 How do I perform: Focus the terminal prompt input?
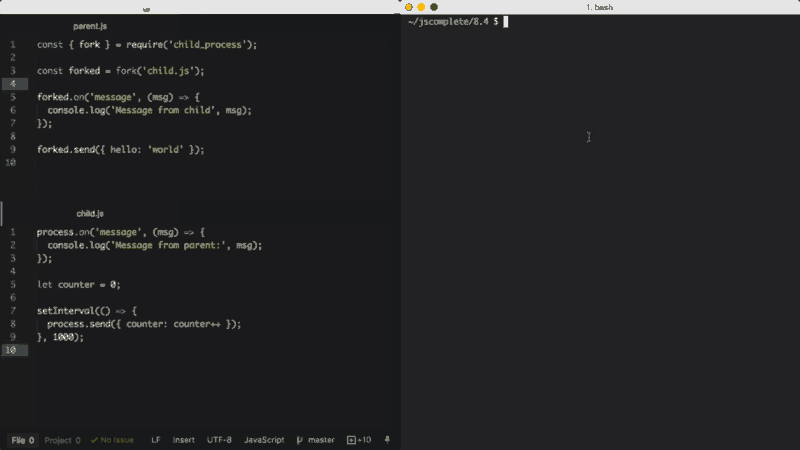[x=506, y=21]
